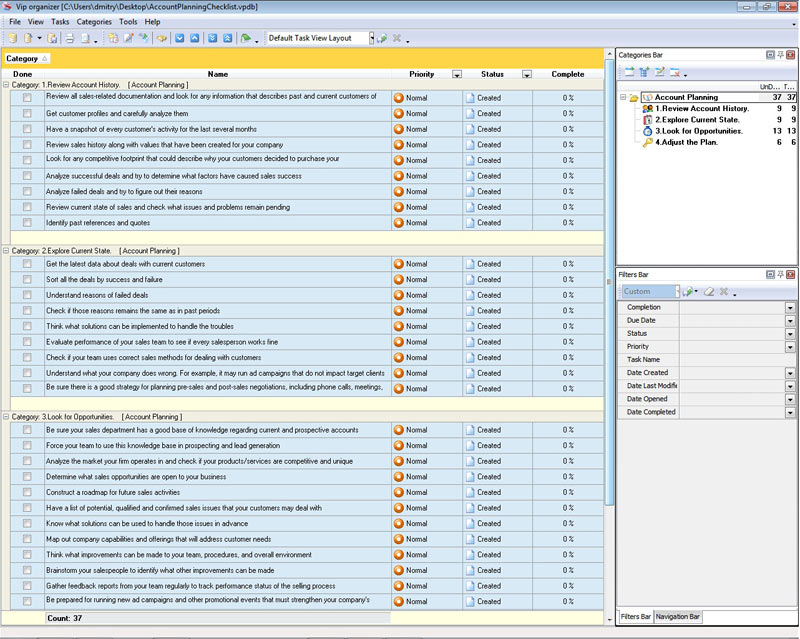Collapse the Account Planning tree node
Viewport: 800px width, 639px height.
[x=623, y=97]
